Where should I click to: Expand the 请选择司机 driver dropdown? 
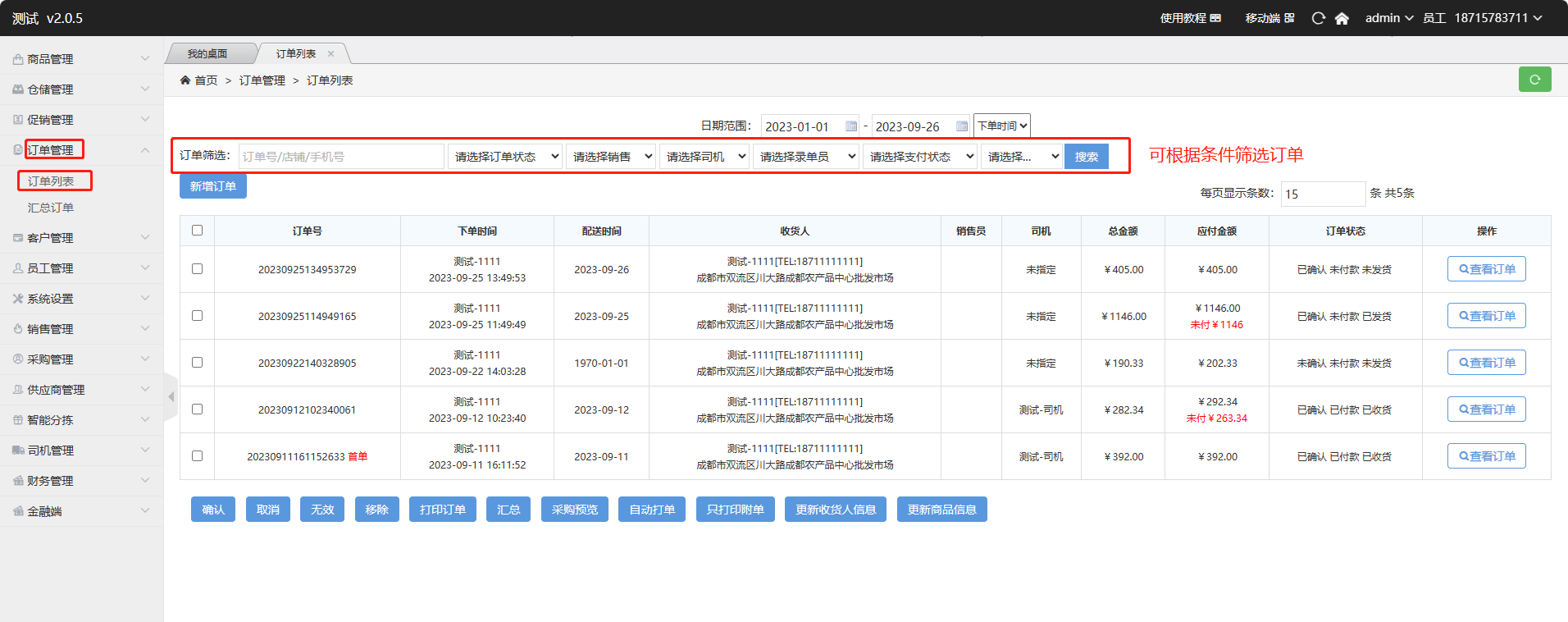(x=704, y=157)
